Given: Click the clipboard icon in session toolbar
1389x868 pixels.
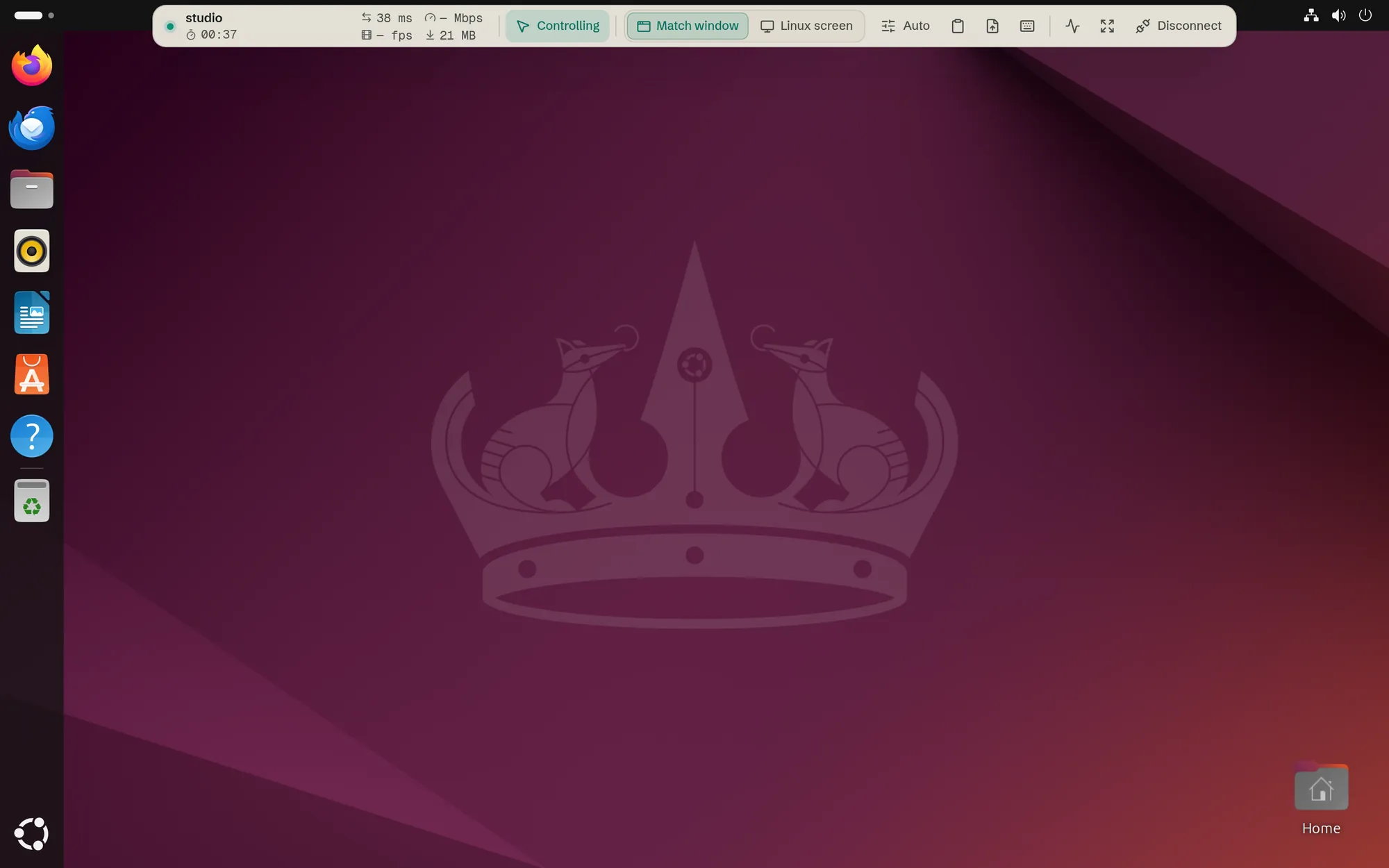Looking at the screenshot, I should tap(958, 26).
